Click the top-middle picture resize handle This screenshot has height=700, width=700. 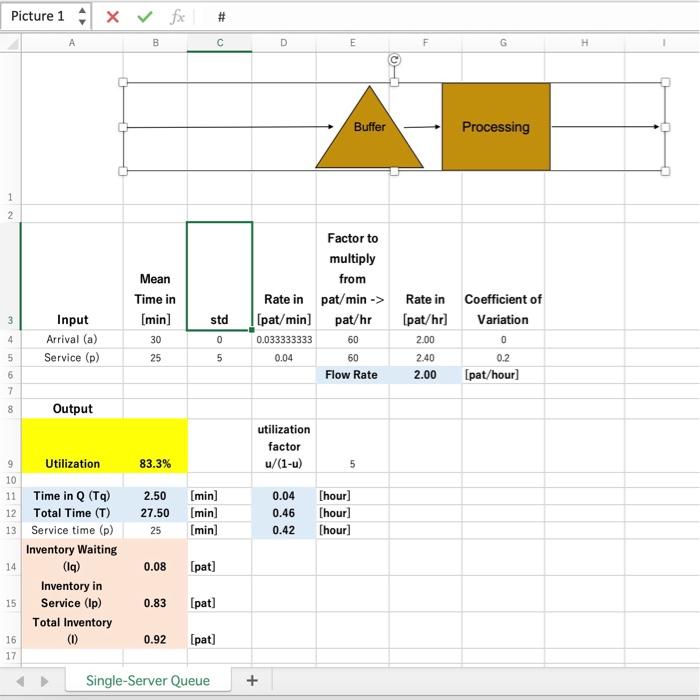coord(394,82)
